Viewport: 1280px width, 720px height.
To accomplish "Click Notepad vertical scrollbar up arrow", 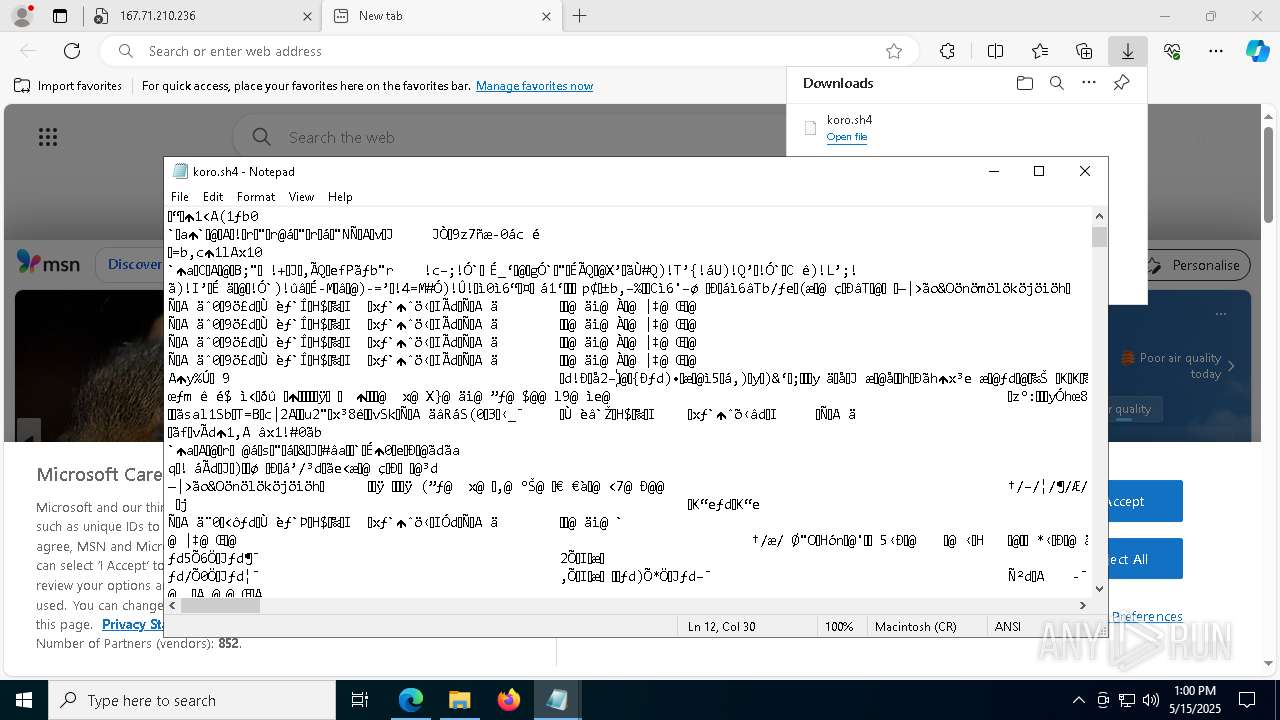I will [x=1099, y=216].
